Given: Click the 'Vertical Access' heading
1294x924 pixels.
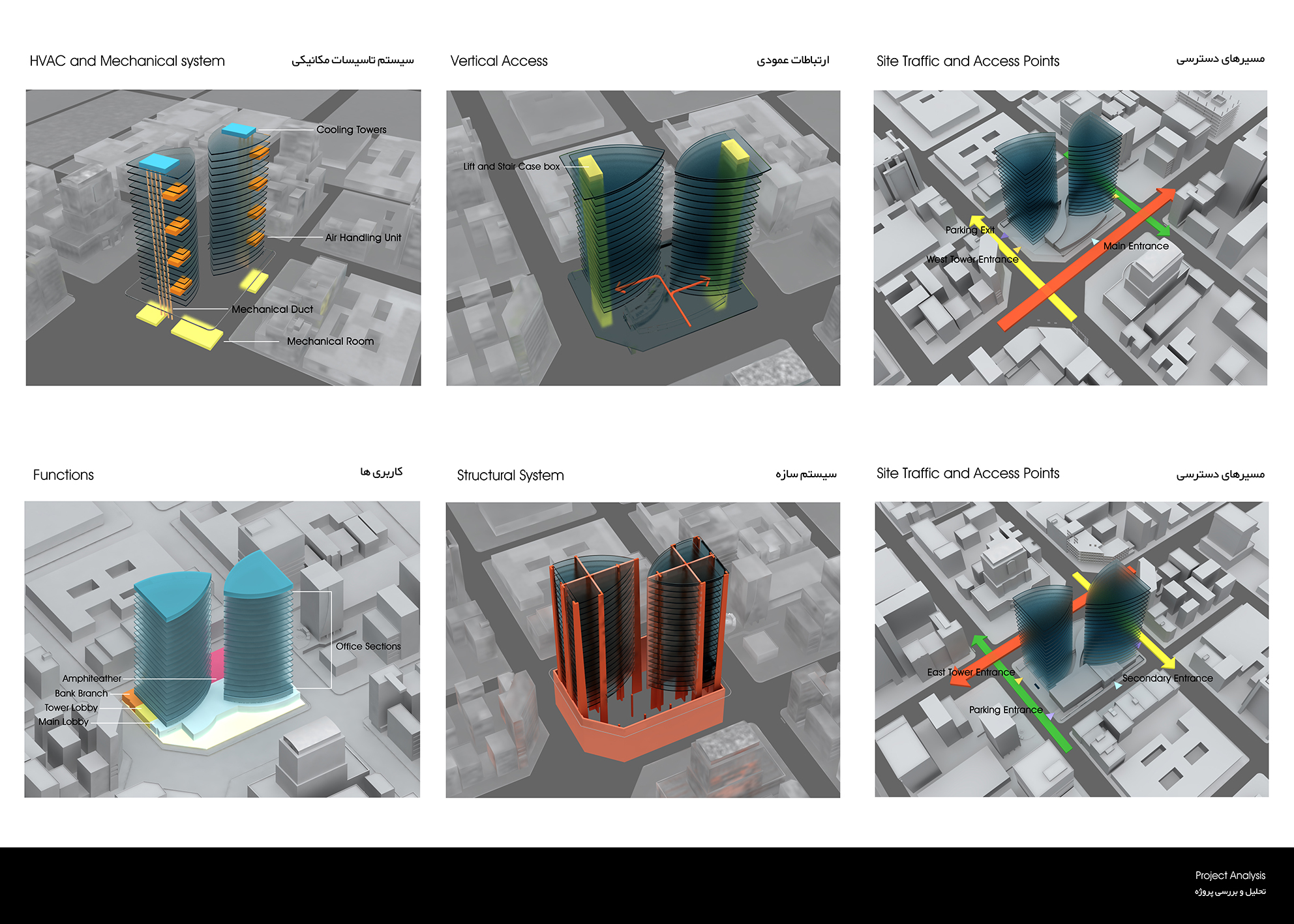Looking at the screenshot, I should (499, 61).
